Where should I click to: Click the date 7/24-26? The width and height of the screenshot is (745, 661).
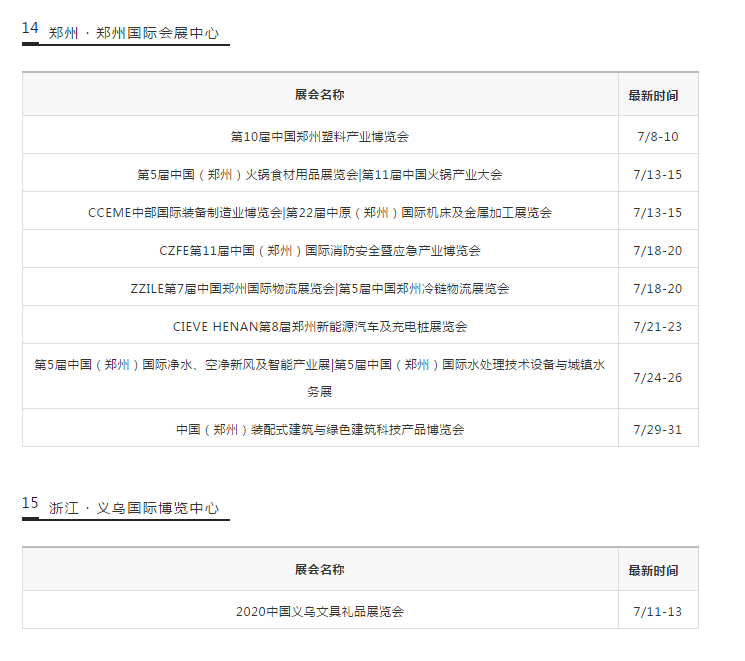658,378
